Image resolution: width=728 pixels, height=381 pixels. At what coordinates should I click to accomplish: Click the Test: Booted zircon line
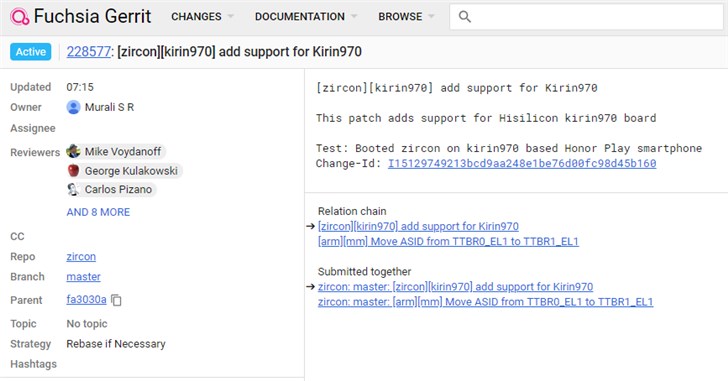509,148
